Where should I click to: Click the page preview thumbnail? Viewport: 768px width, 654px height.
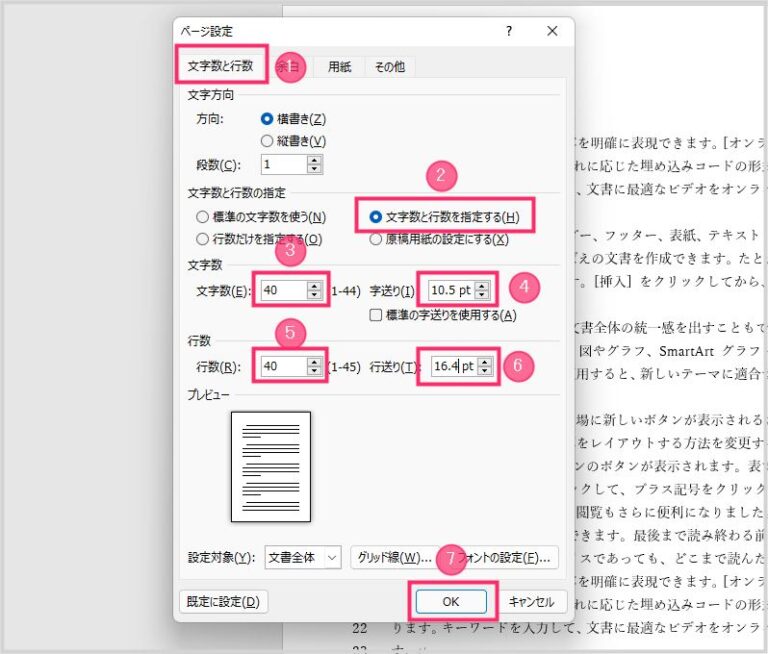tap(271, 467)
